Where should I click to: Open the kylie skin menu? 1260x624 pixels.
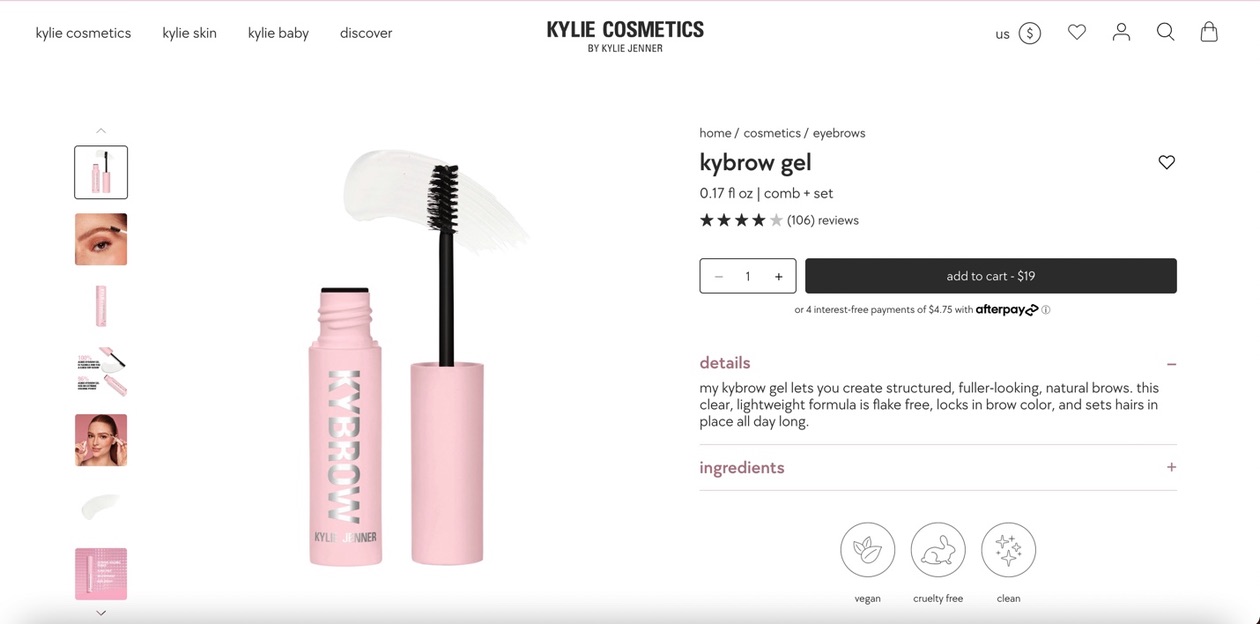tap(189, 33)
